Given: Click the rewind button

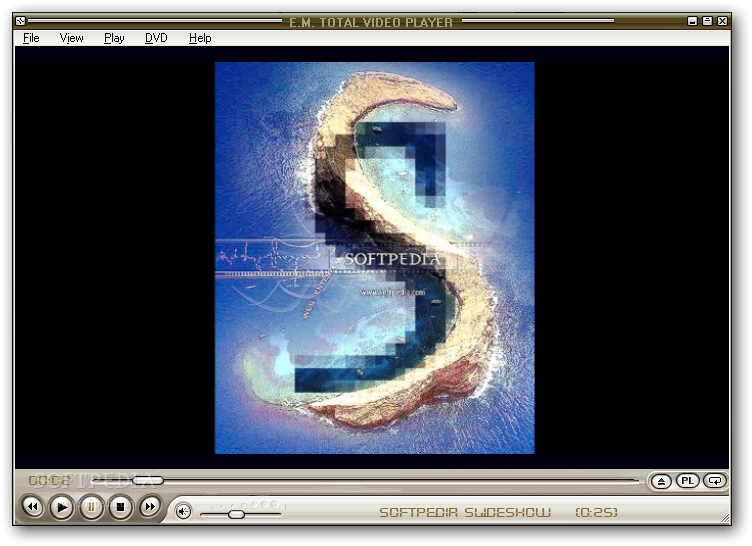Looking at the screenshot, I should pyautogui.click(x=33, y=507).
